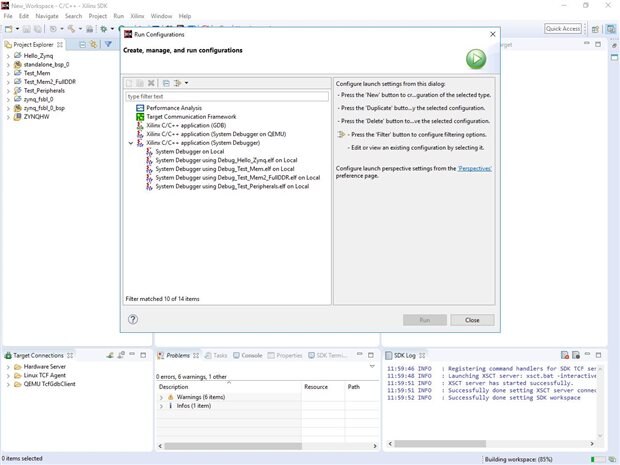
Task: Open Project Explorer filter funnel icon
Action: pyautogui.click(x=108, y=44)
